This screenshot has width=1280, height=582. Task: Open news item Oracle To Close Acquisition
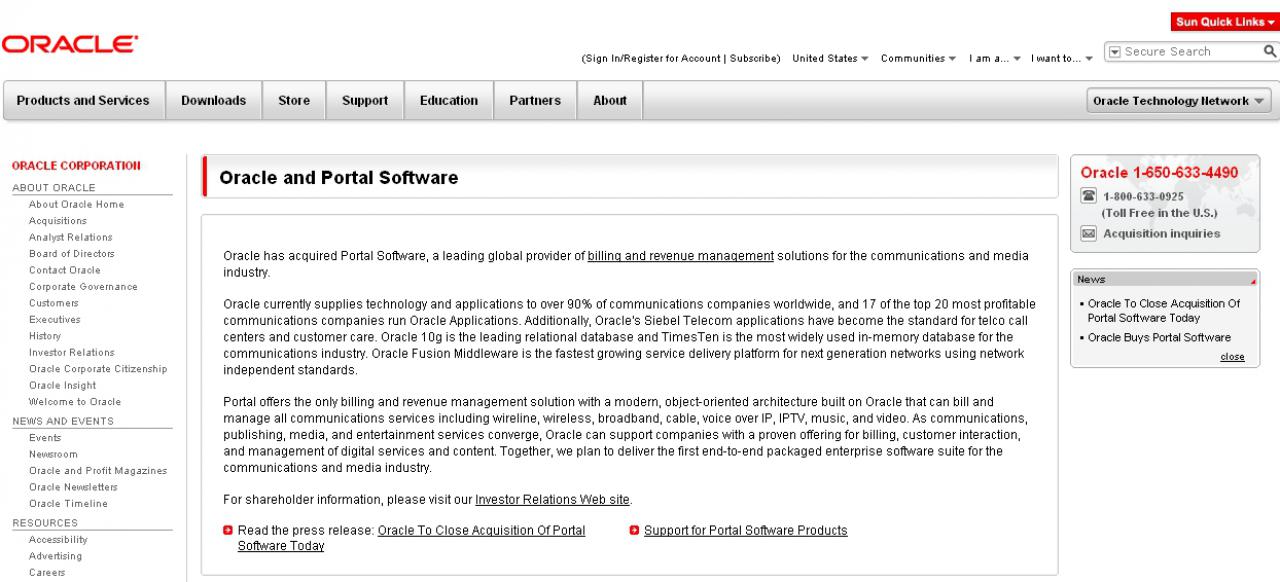1164,311
